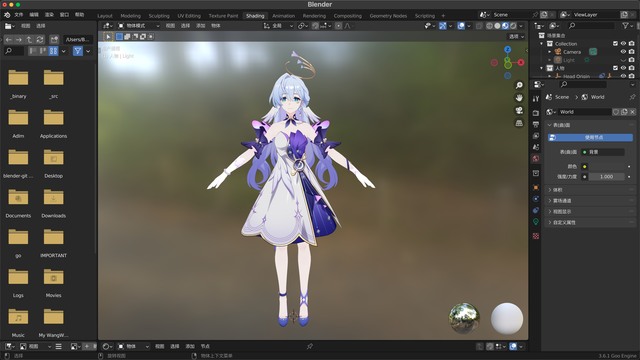Click the blue Z axis on navigation gizmo

507,49
